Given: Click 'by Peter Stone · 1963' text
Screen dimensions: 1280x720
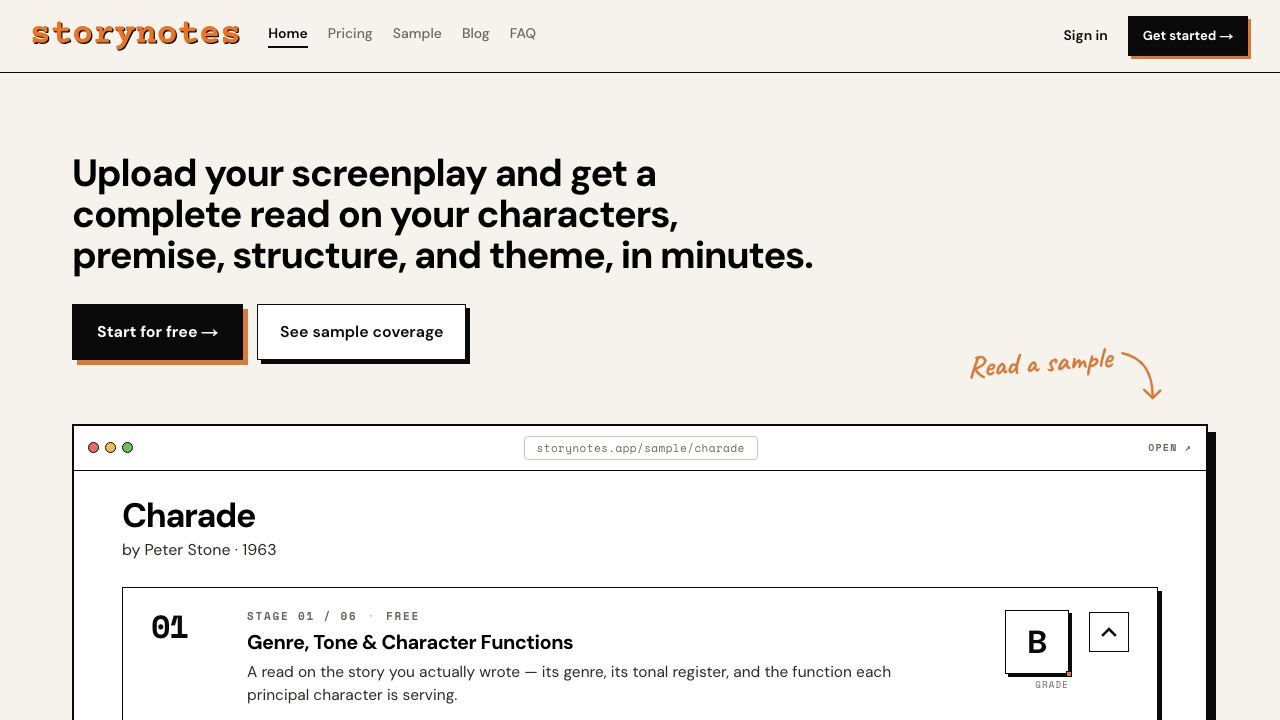Looking at the screenshot, I should [x=199, y=550].
